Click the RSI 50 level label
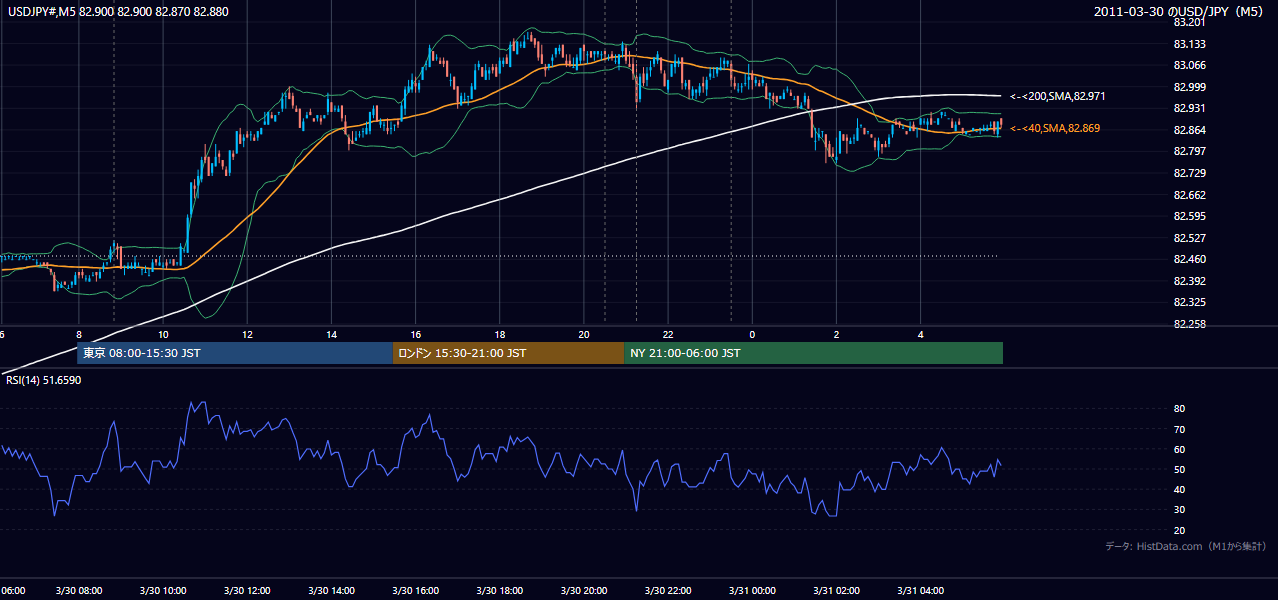Viewport: 1278px width, 600px height. (x=1179, y=469)
